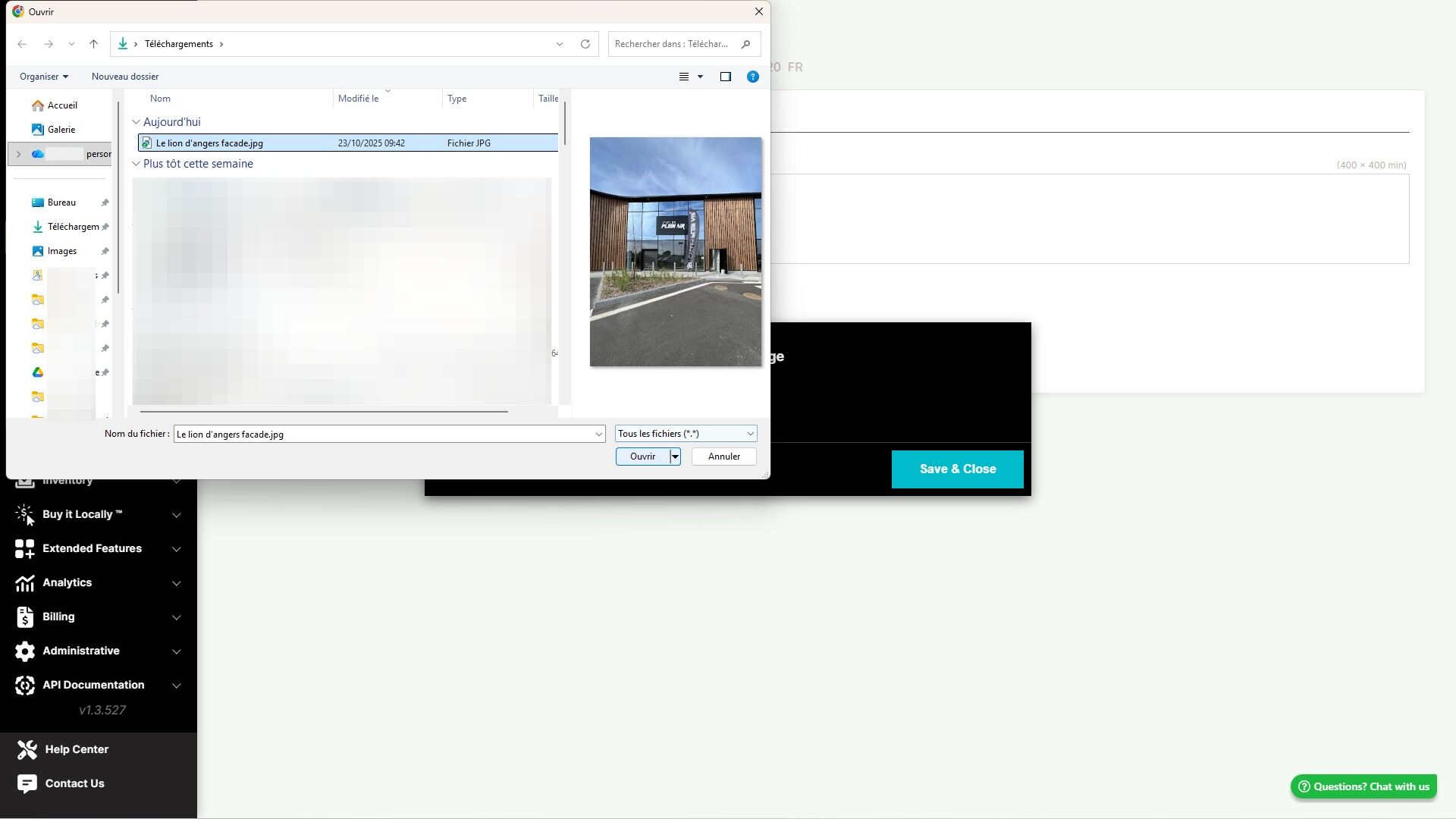1456x819 pixels.
Task: Click the Contact Us chat icon
Action: [x=27, y=783]
